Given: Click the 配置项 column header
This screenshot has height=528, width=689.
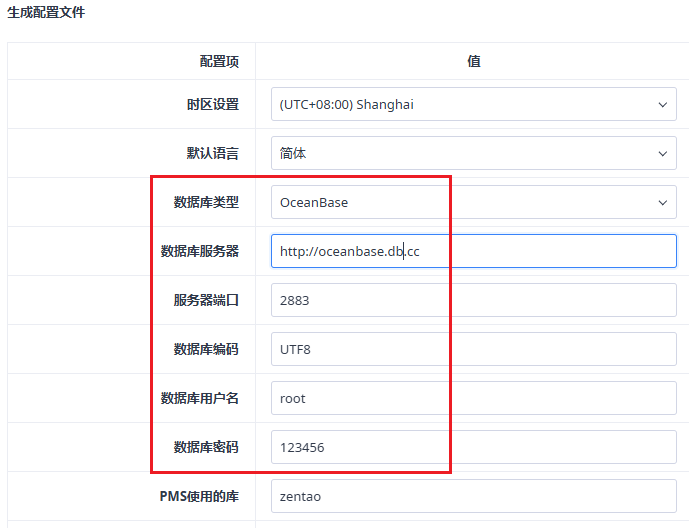Looking at the screenshot, I should point(219,61).
